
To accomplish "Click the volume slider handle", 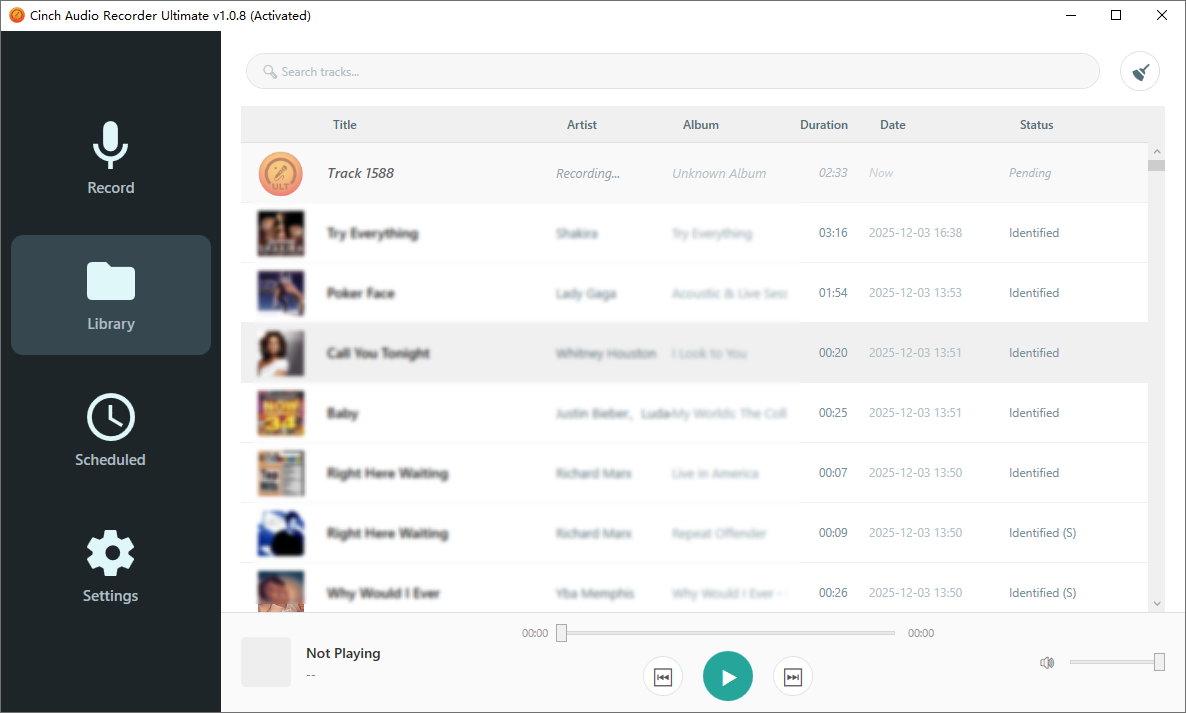I will (1159, 662).
